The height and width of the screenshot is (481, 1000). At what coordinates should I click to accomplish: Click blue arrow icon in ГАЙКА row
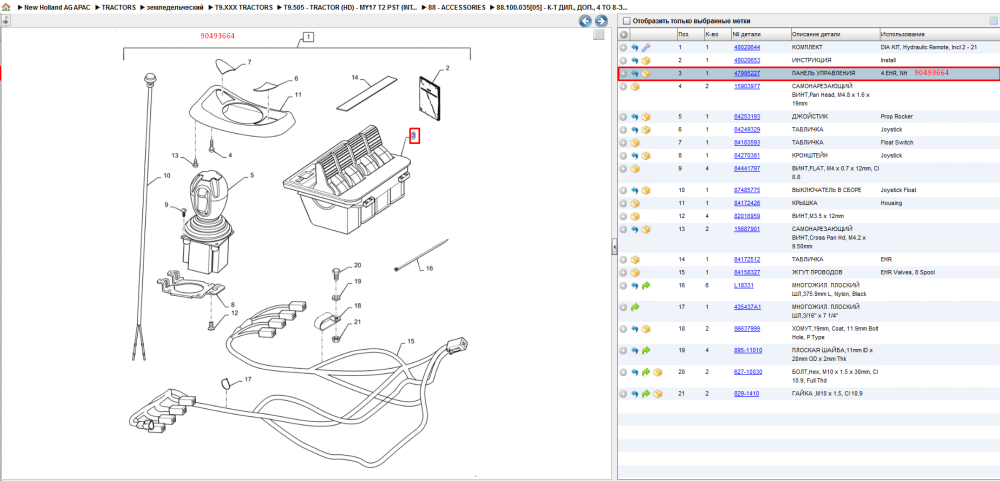[x=635, y=394]
